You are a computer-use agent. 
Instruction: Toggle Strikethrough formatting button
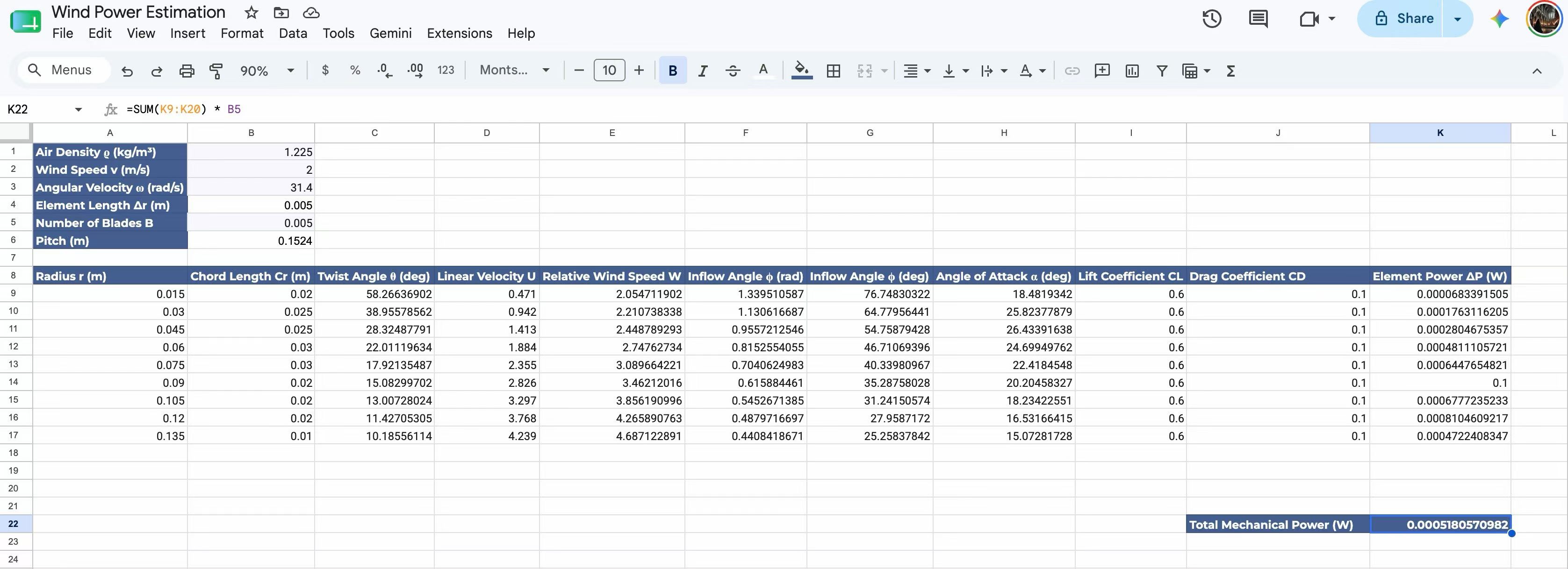point(733,71)
